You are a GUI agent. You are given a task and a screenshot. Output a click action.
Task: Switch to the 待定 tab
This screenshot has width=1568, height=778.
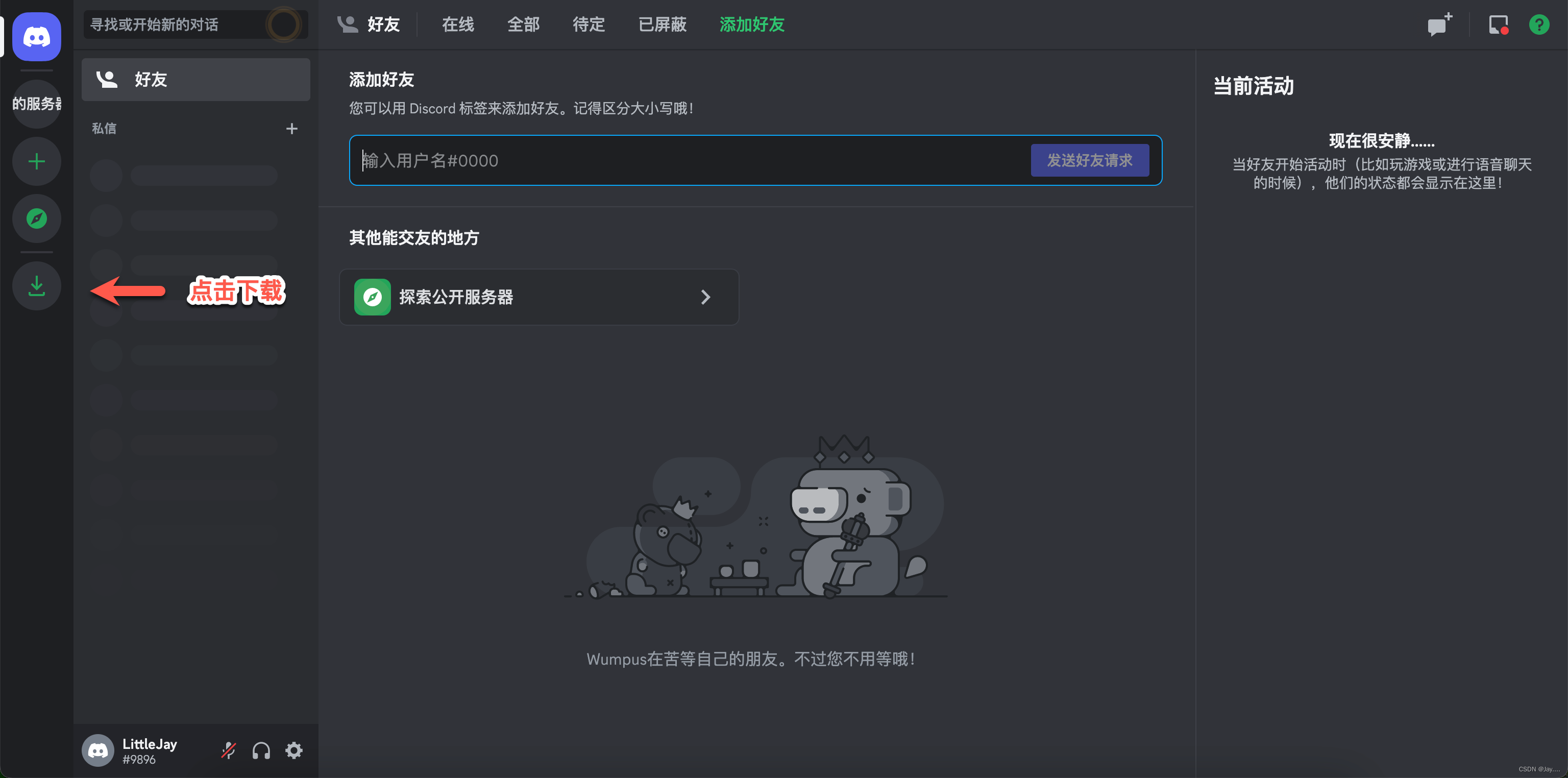coord(589,25)
